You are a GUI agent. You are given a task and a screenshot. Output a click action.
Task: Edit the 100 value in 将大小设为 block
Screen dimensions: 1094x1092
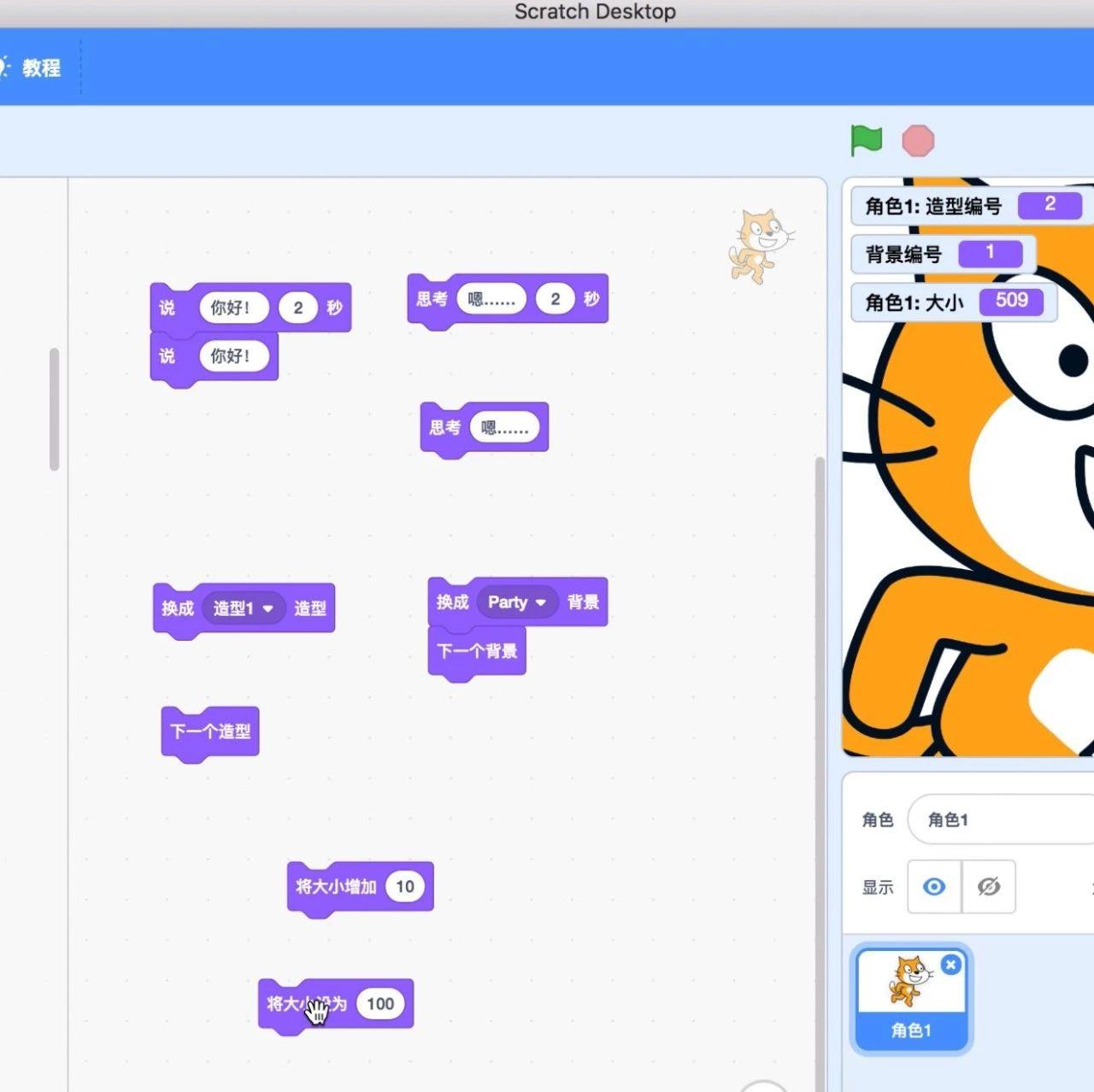click(380, 1004)
